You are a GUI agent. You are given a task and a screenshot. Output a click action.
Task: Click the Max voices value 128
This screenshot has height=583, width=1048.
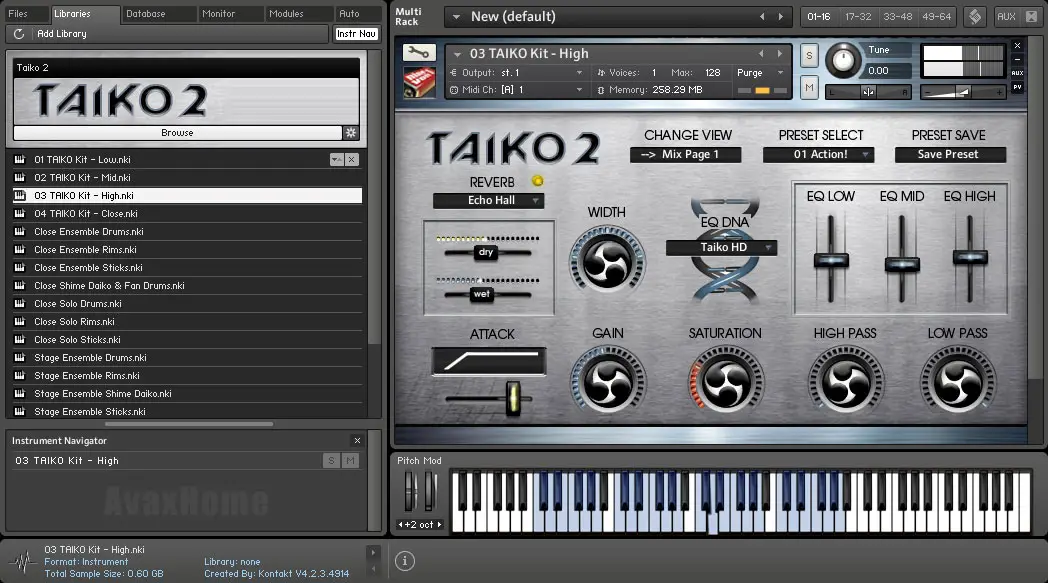coord(712,72)
